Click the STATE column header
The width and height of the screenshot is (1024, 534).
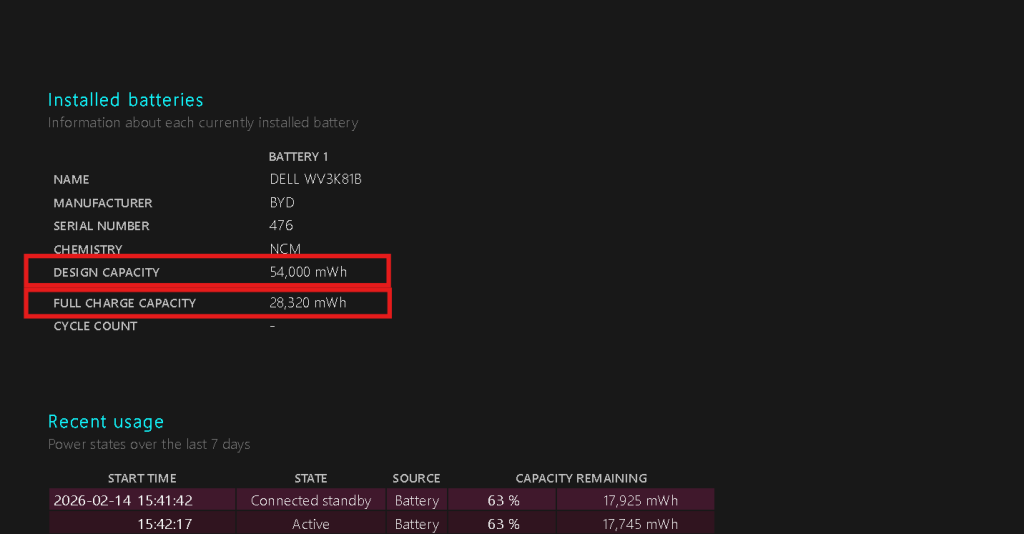click(311, 479)
